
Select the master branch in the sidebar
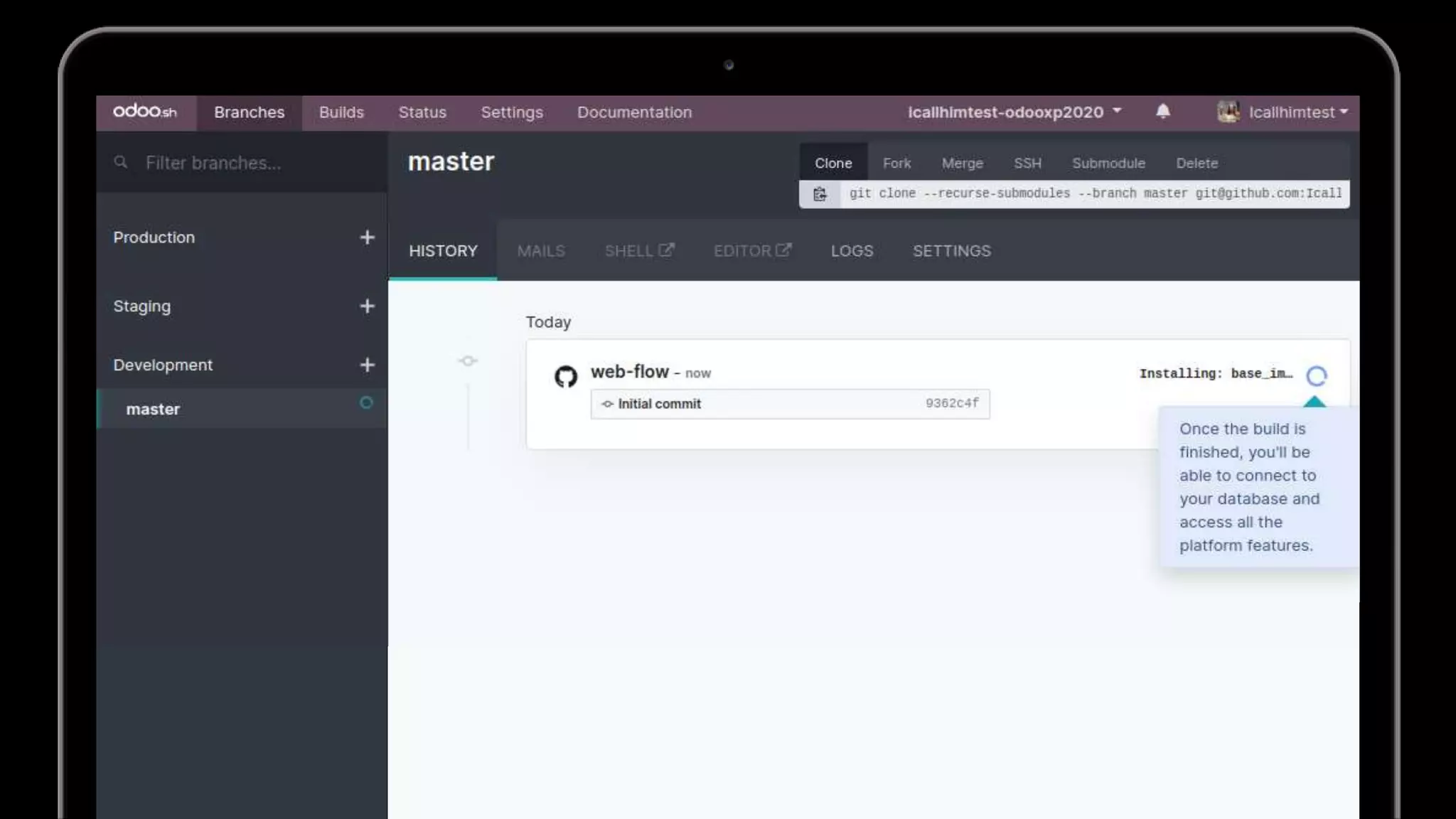(154, 409)
